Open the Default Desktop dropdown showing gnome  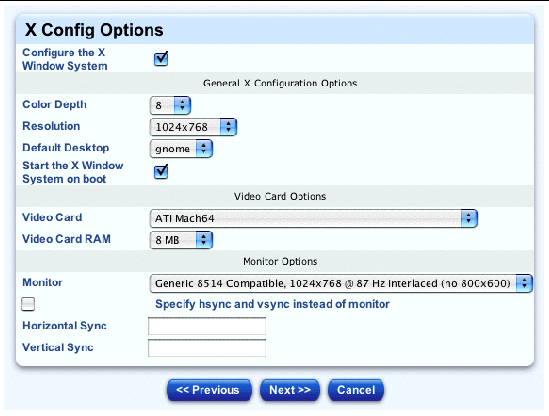181,149
